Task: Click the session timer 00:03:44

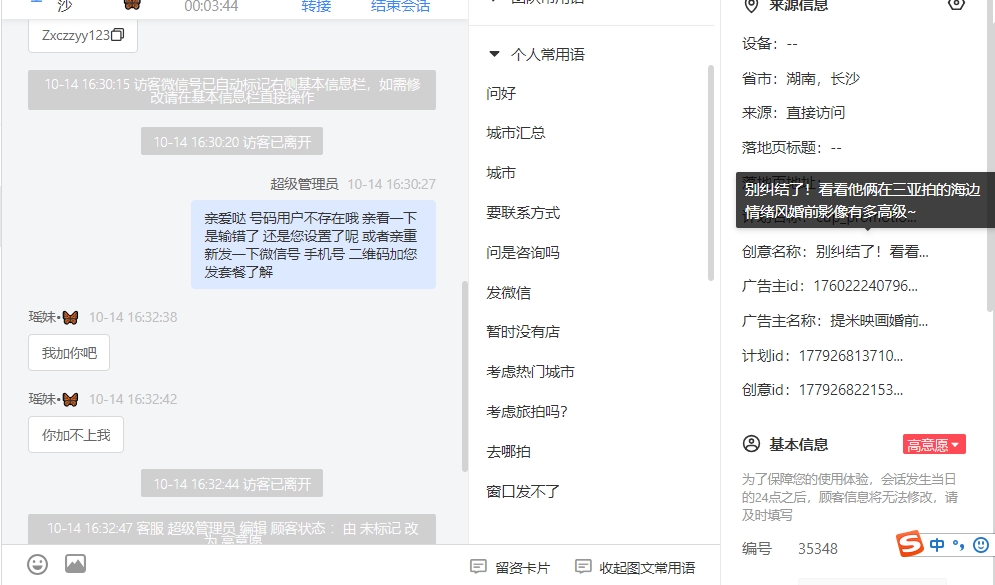Action: coord(211,6)
